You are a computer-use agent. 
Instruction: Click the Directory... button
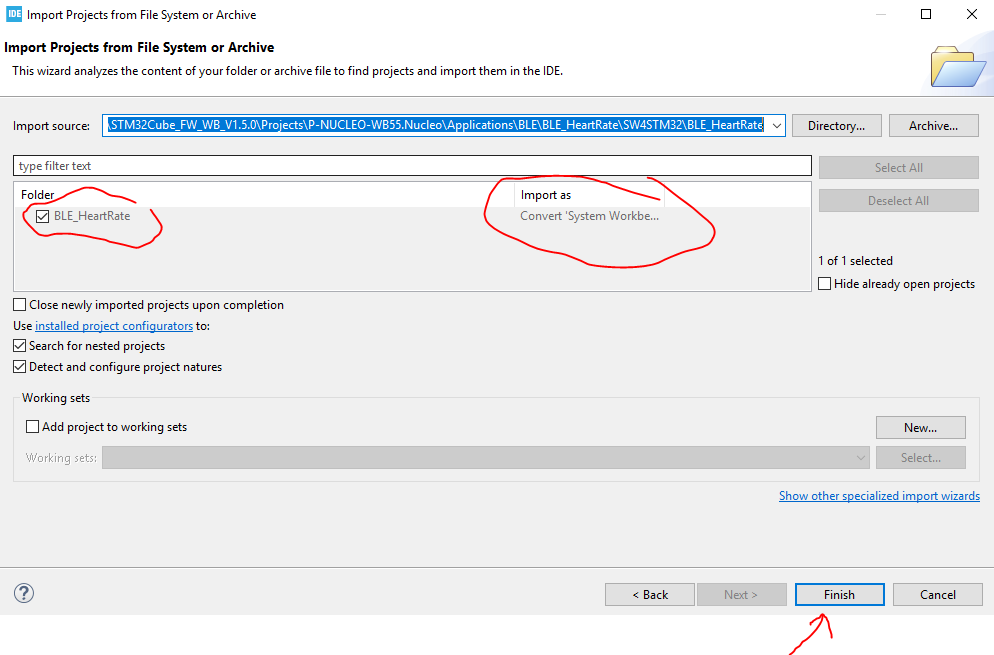(x=836, y=126)
